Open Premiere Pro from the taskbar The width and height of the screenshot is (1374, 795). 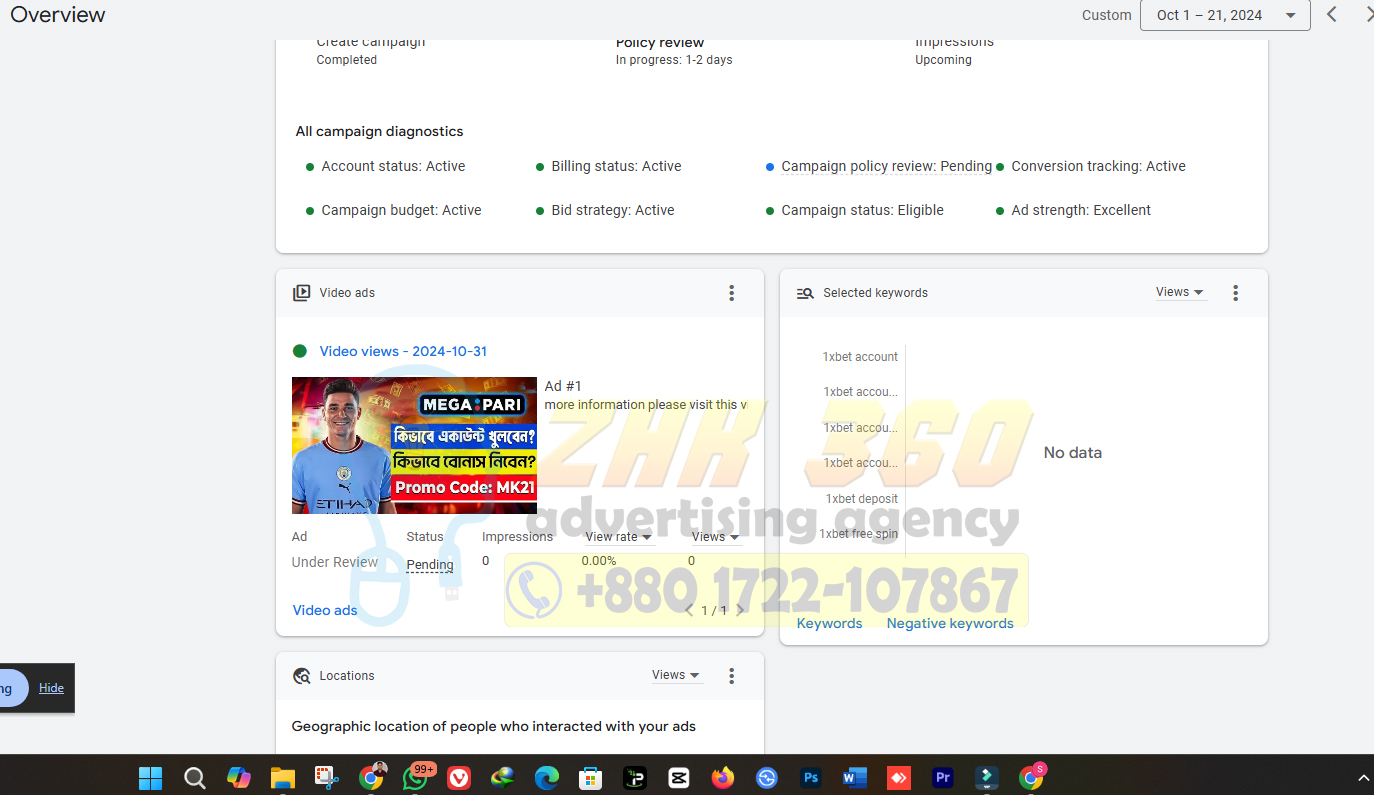pyautogui.click(x=943, y=777)
